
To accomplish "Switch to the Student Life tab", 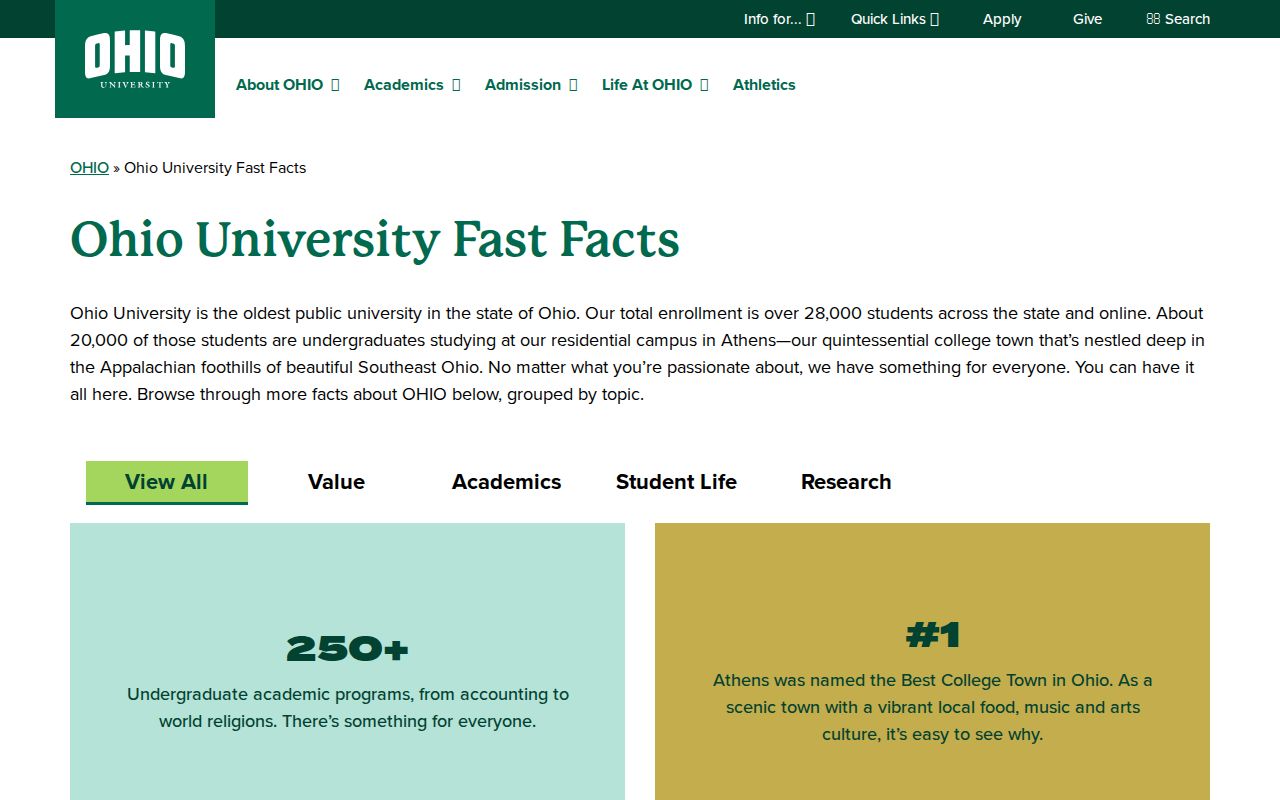I will (x=676, y=482).
